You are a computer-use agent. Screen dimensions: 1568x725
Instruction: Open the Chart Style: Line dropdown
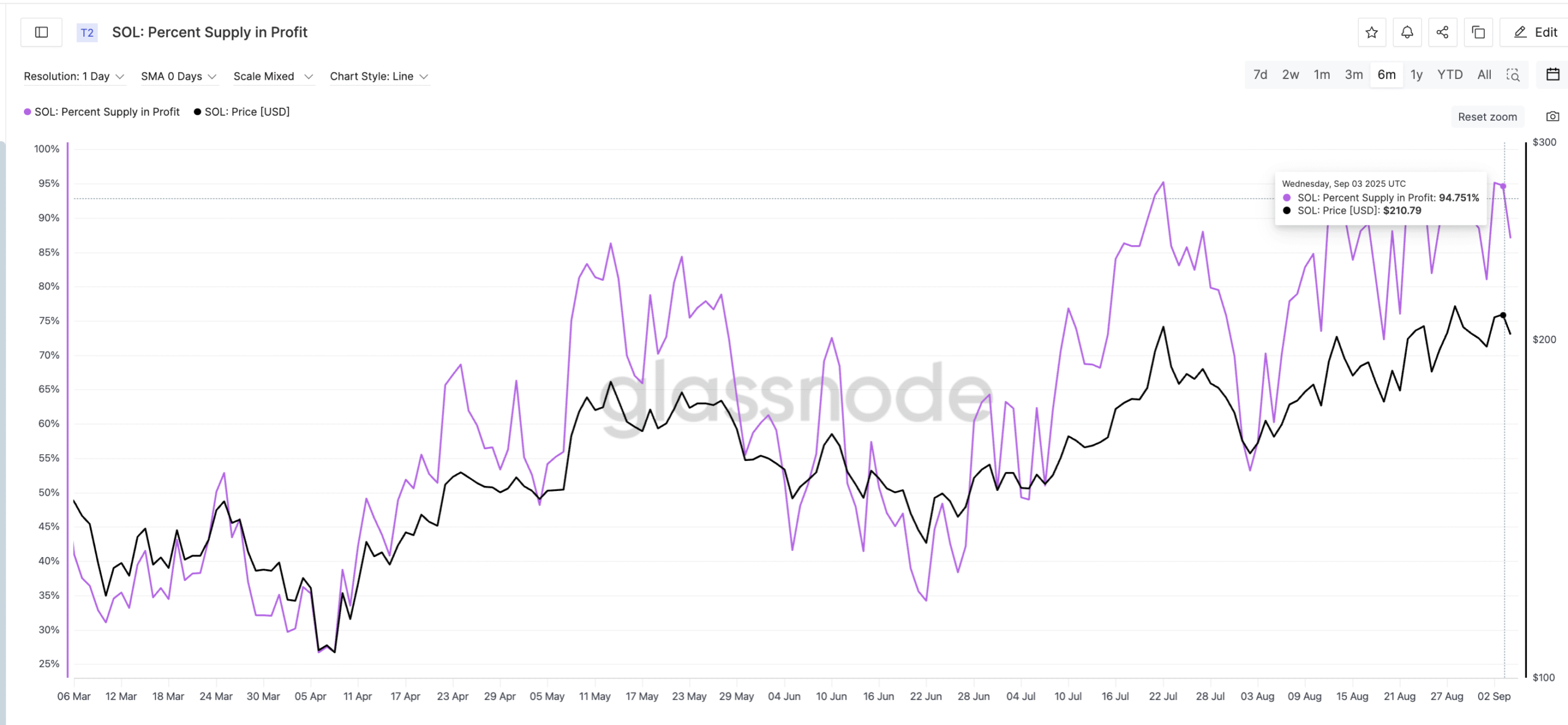pyautogui.click(x=379, y=76)
